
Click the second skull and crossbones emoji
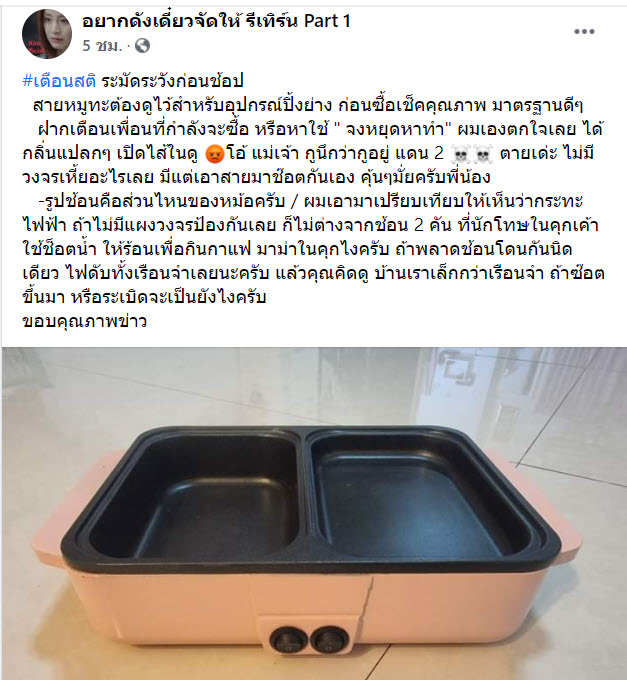(x=483, y=154)
